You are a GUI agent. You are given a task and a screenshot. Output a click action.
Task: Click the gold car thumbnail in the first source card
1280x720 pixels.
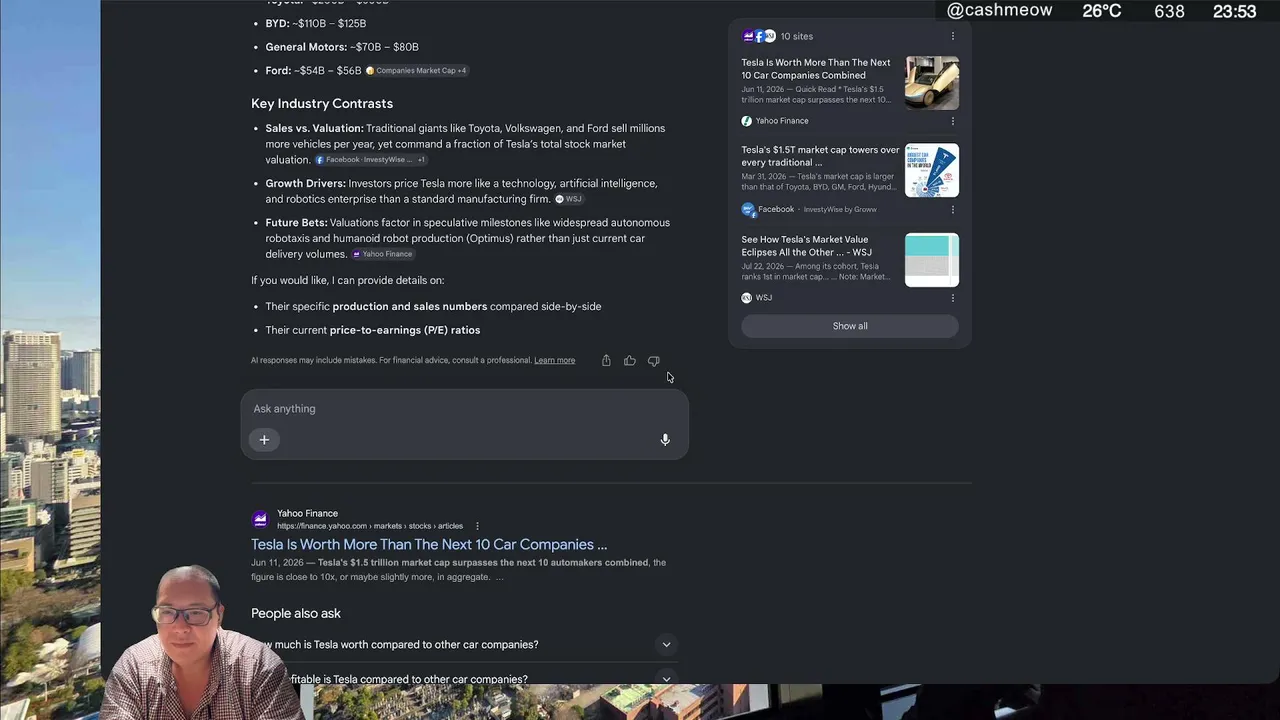click(932, 82)
